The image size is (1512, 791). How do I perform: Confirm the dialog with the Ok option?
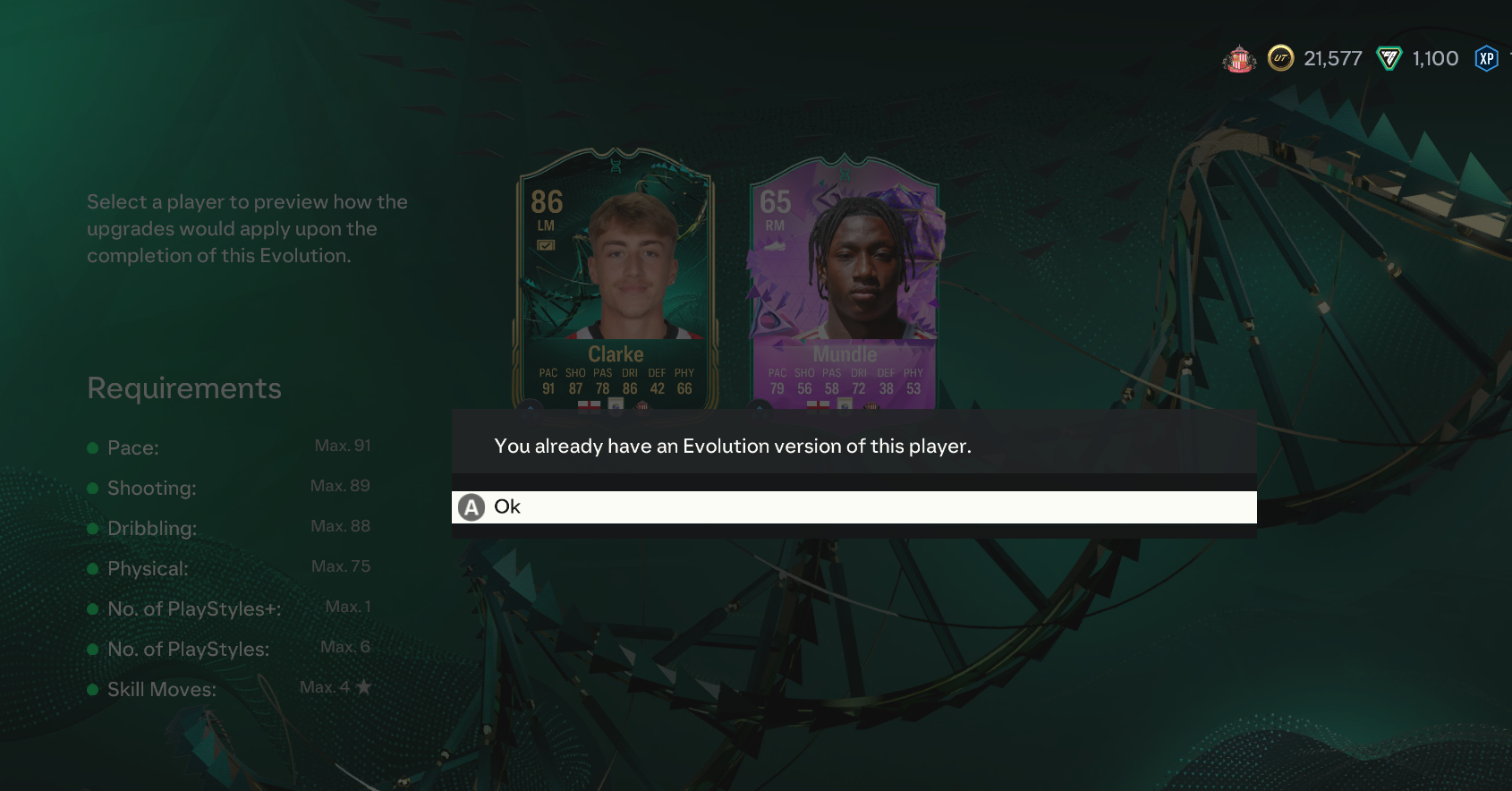click(x=854, y=507)
